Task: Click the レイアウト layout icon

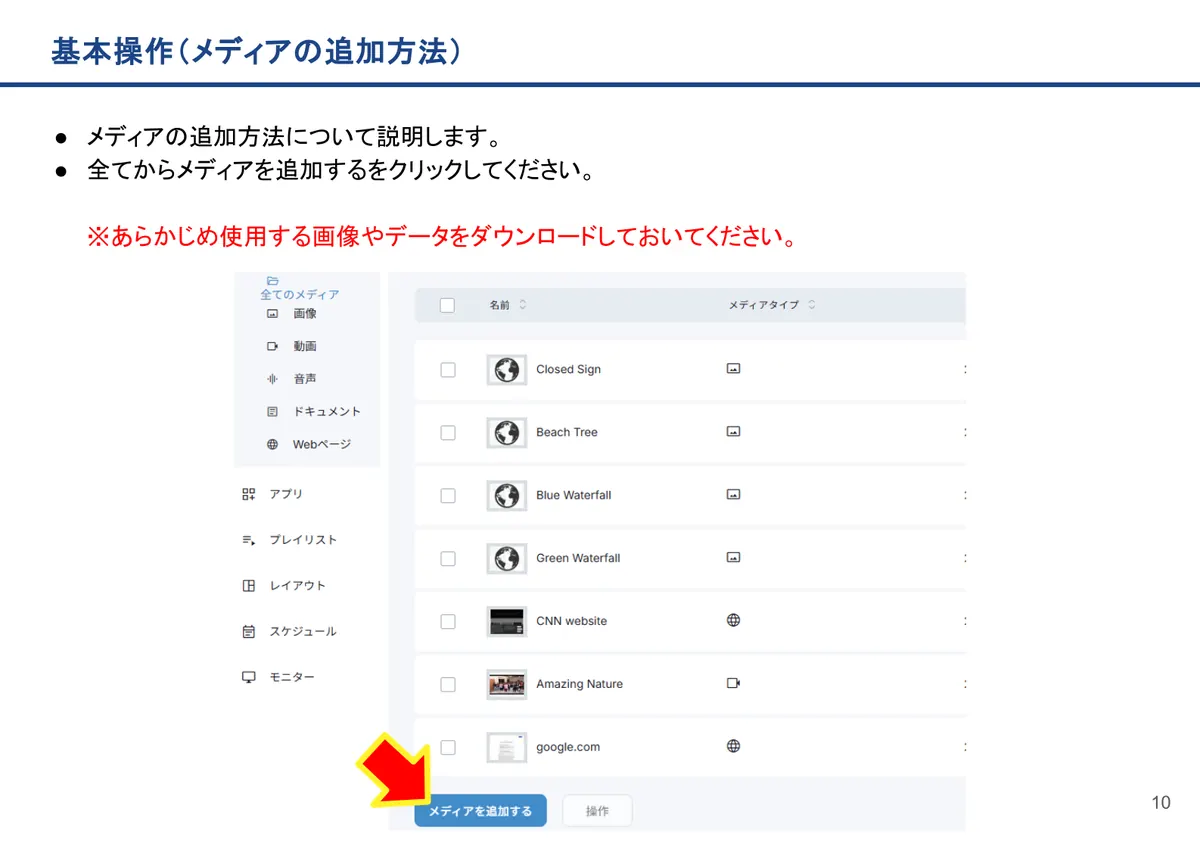Action: 249,586
